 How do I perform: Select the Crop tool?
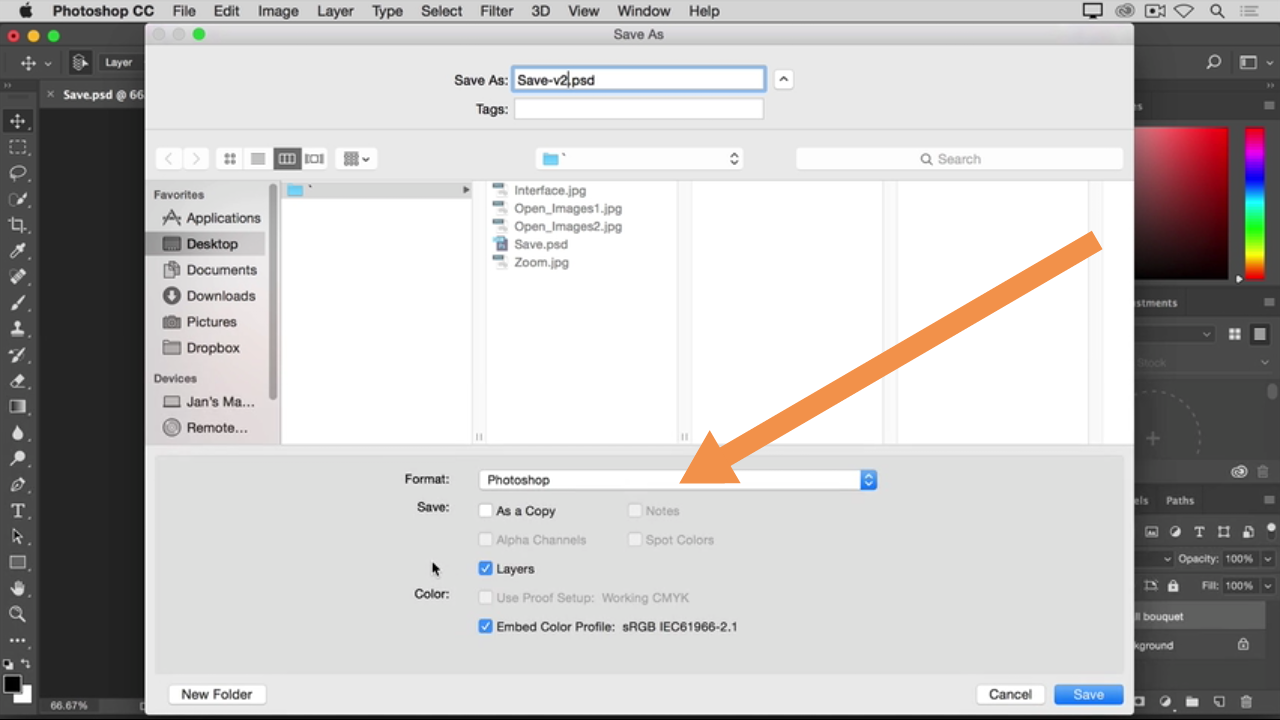18,225
